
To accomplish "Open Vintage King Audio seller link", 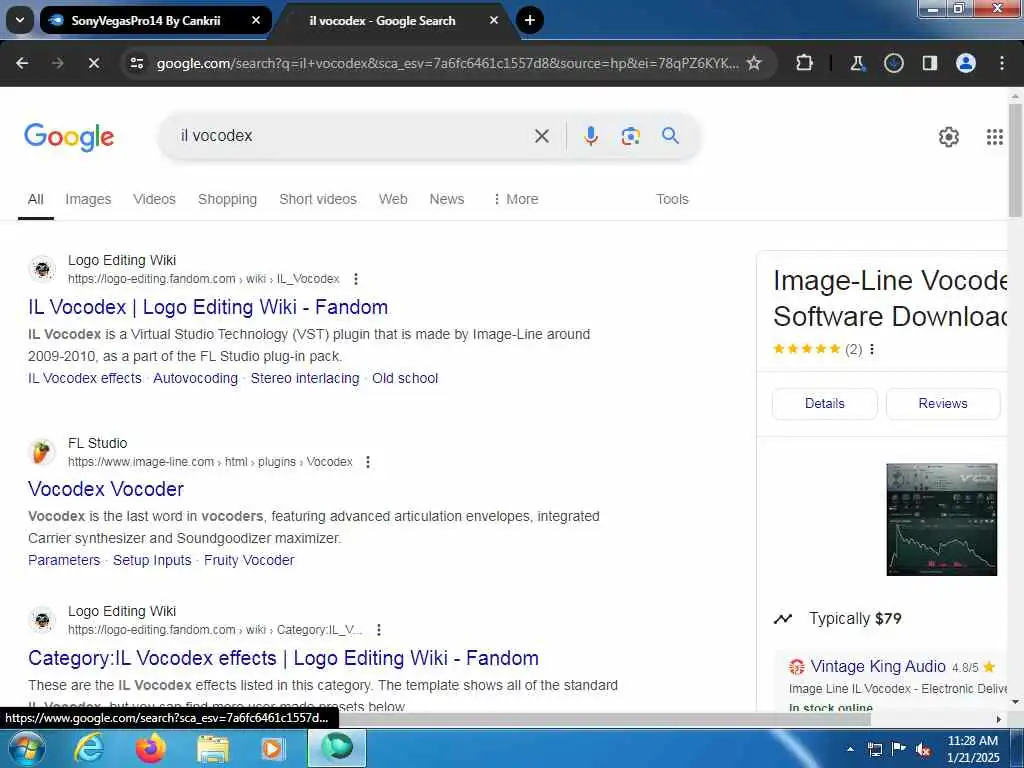I will tap(878, 666).
